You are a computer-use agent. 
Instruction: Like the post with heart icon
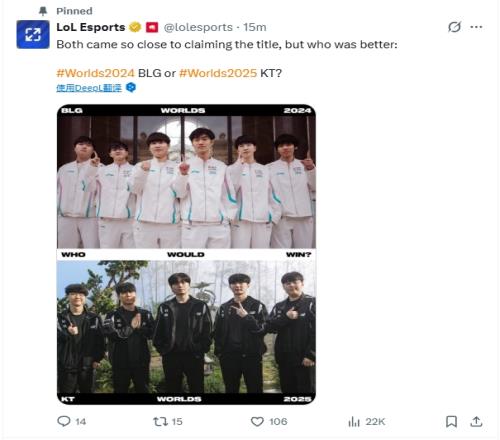(257, 421)
